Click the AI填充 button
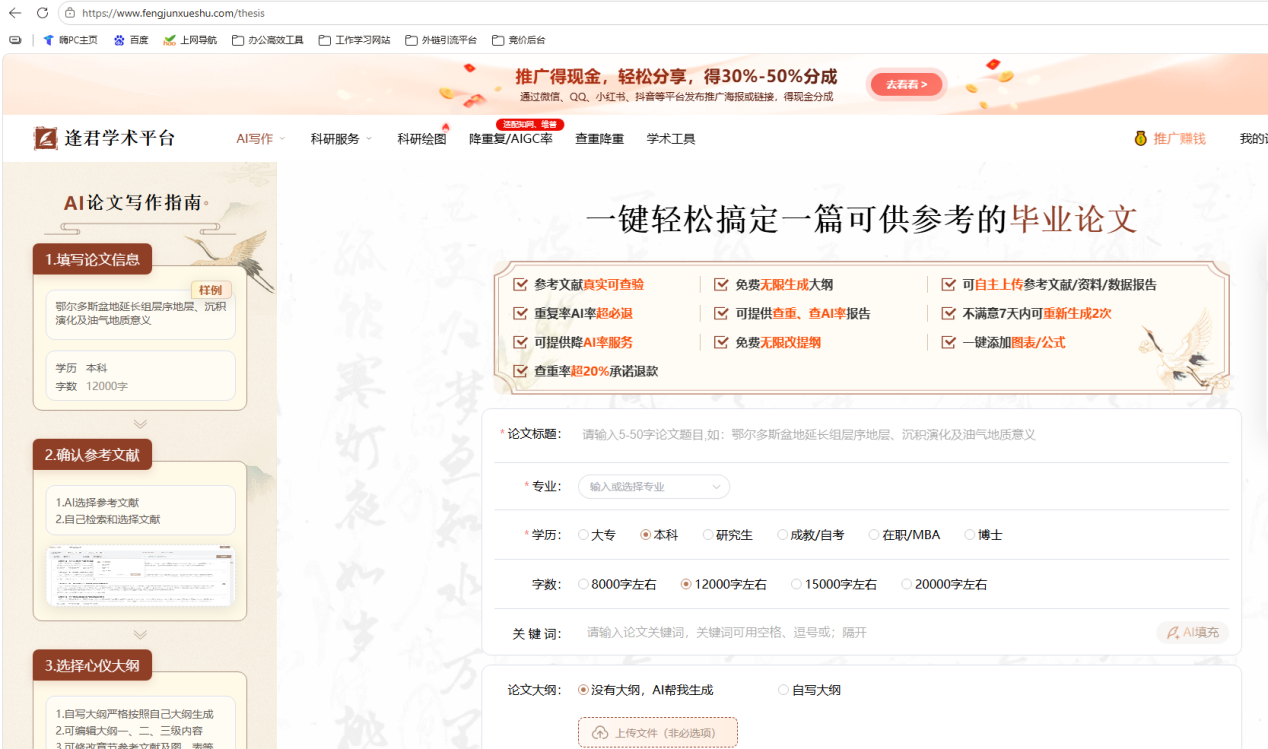The width and height of the screenshot is (1268, 749). (1193, 633)
